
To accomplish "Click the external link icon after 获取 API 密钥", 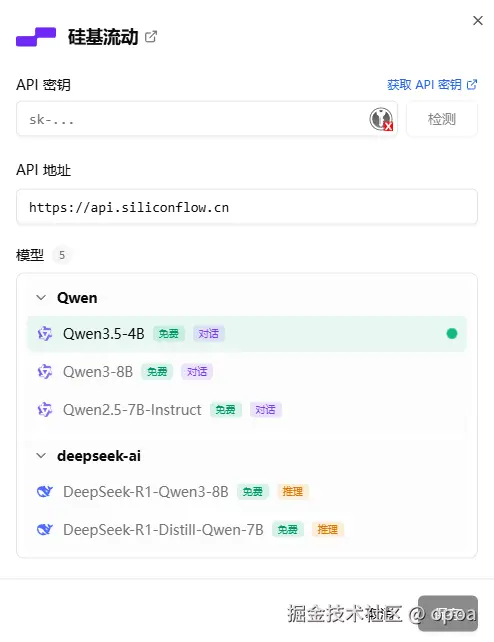I will tap(472, 84).
